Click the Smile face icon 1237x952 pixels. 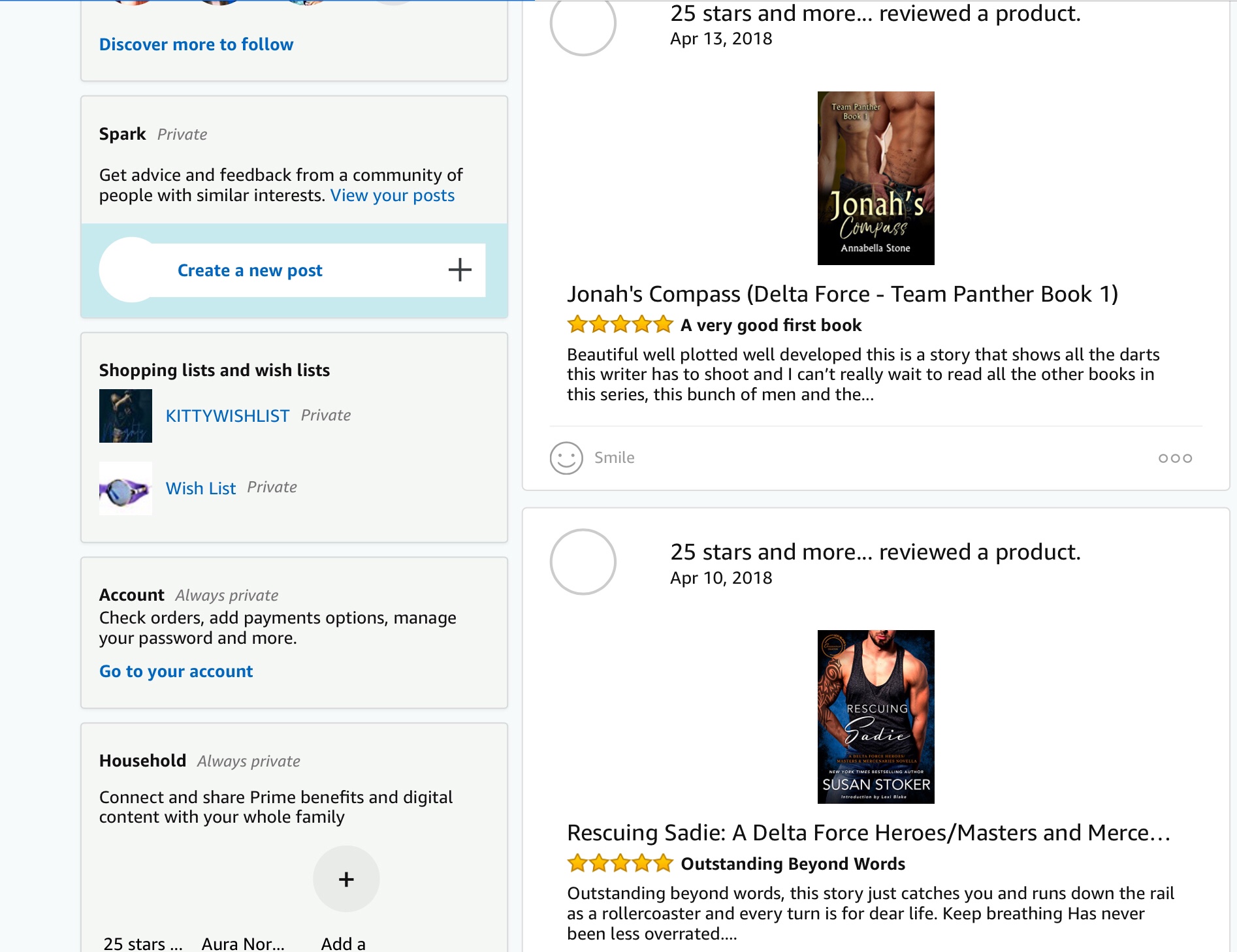pos(566,458)
